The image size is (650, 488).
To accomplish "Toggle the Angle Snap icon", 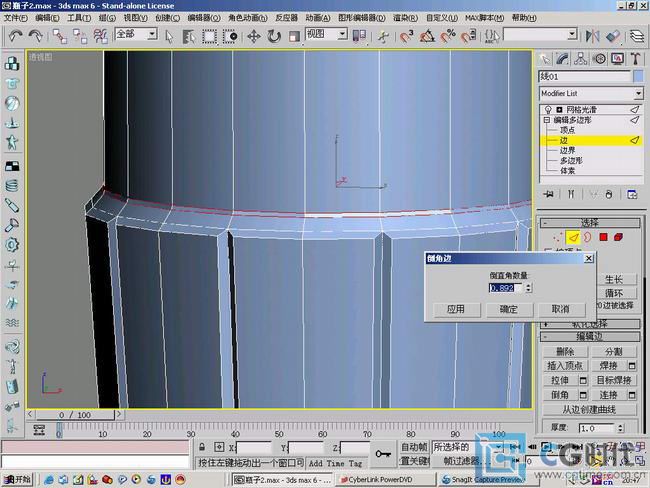I will pyautogui.click(x=427, y=36).
